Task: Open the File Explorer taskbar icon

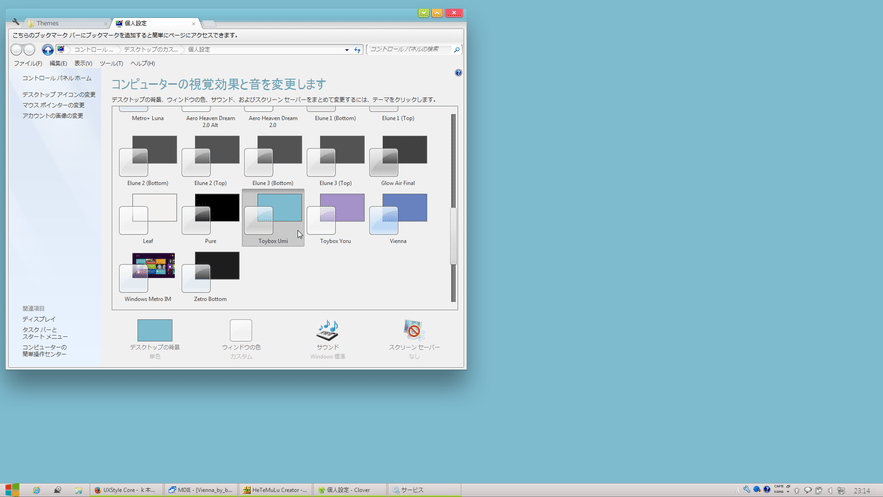Action: pos(78,490)
